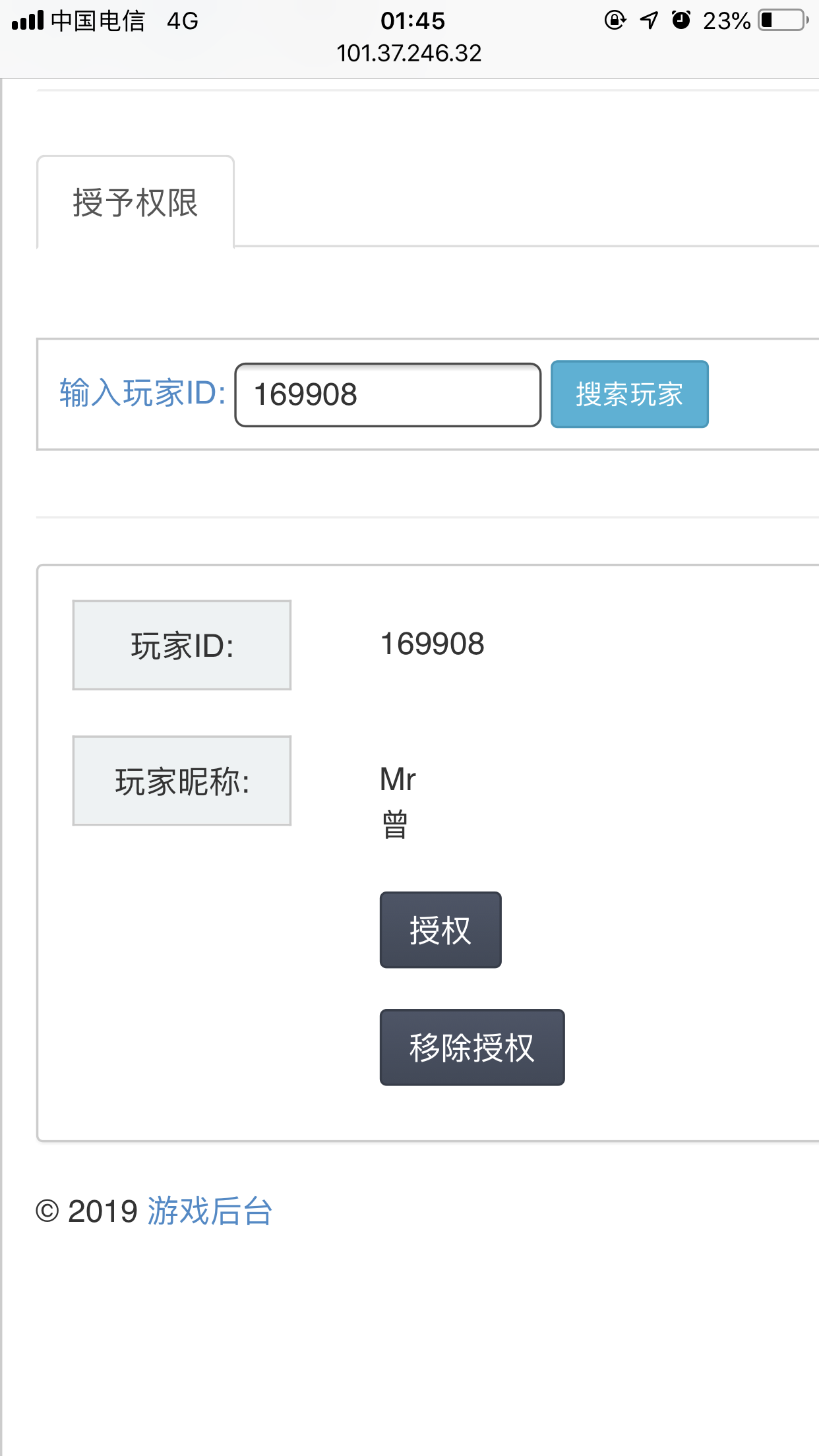Open the 游戏后台 footer link

tap(210, 1211)
